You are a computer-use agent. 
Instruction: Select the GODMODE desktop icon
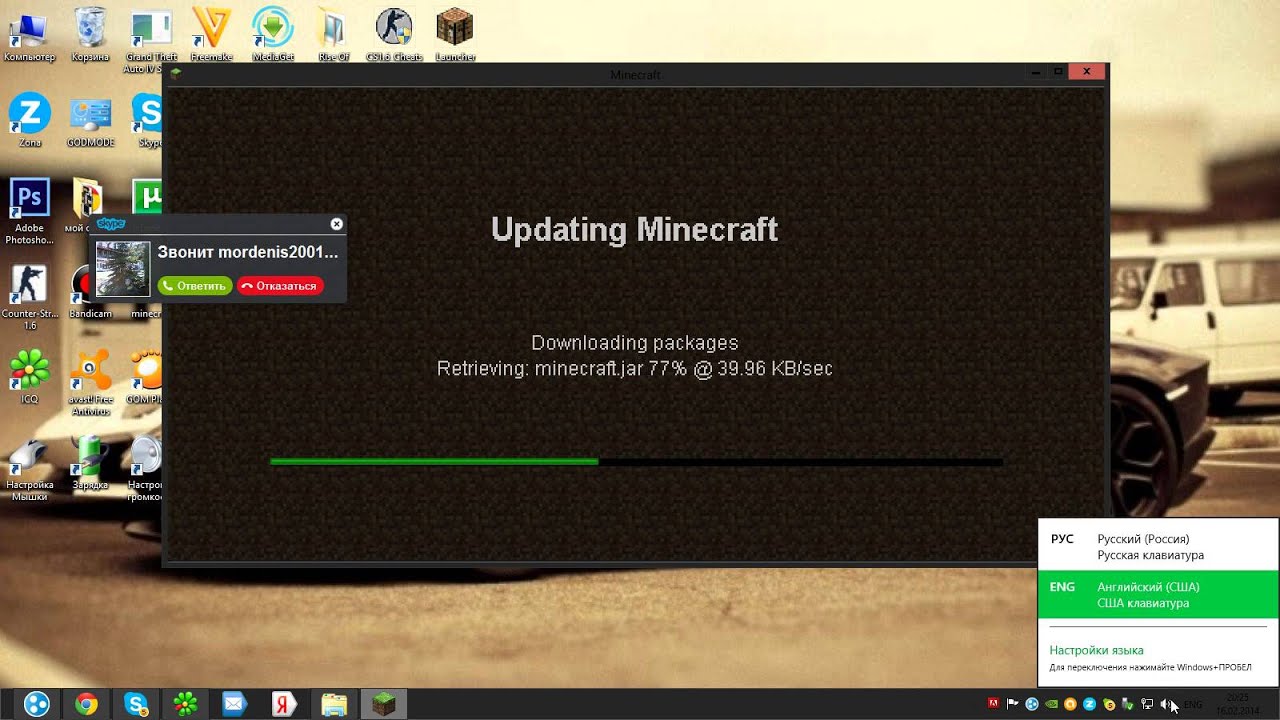click(90, 120)
